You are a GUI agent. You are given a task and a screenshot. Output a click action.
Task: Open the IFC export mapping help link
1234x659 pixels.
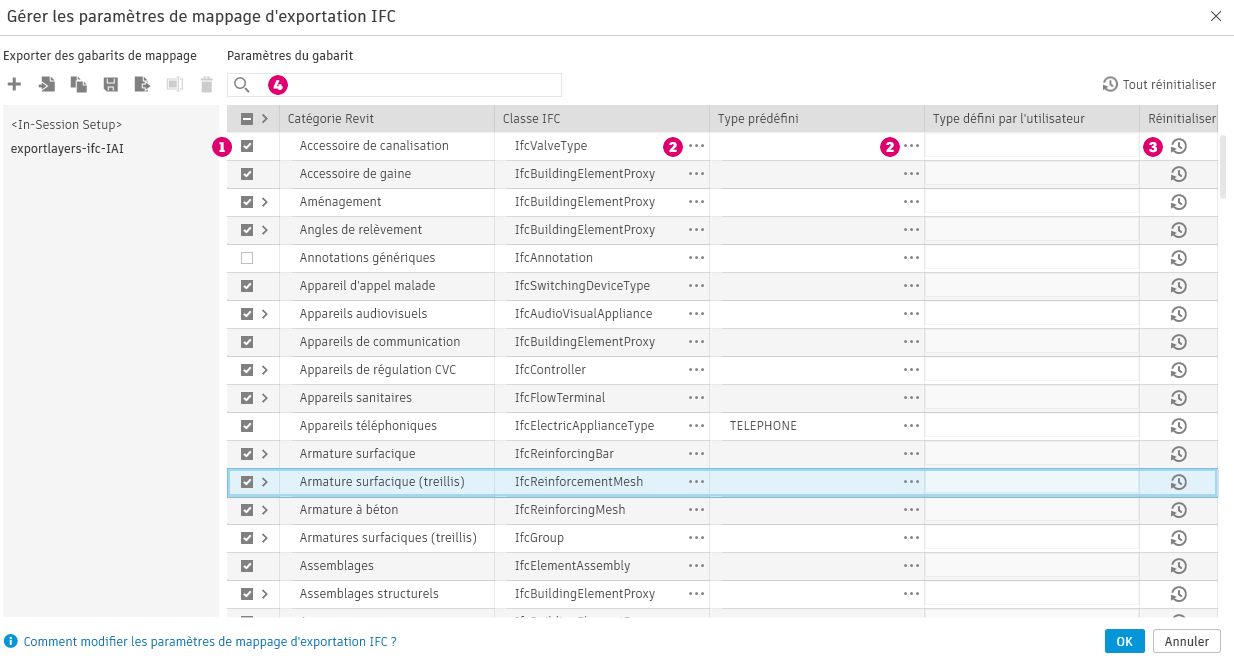click(210, 642)
